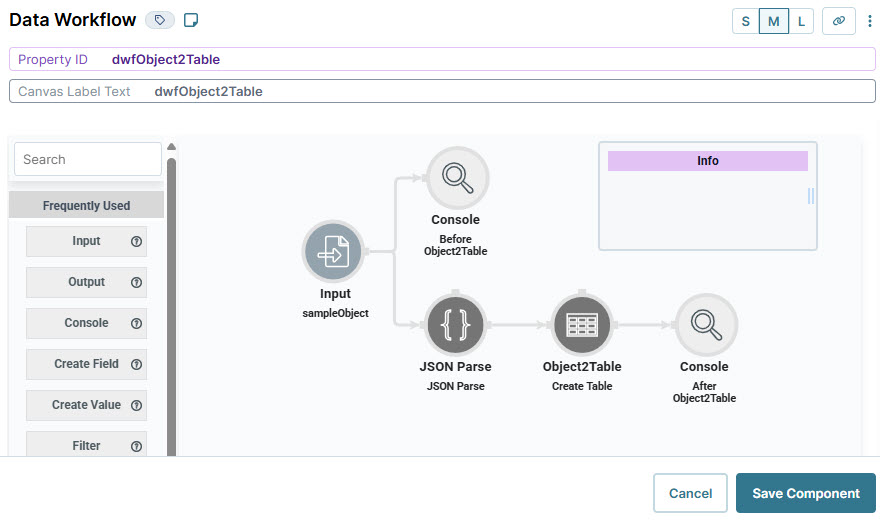Click the Save Component button
880x520 pixels.
coord(805,493)
